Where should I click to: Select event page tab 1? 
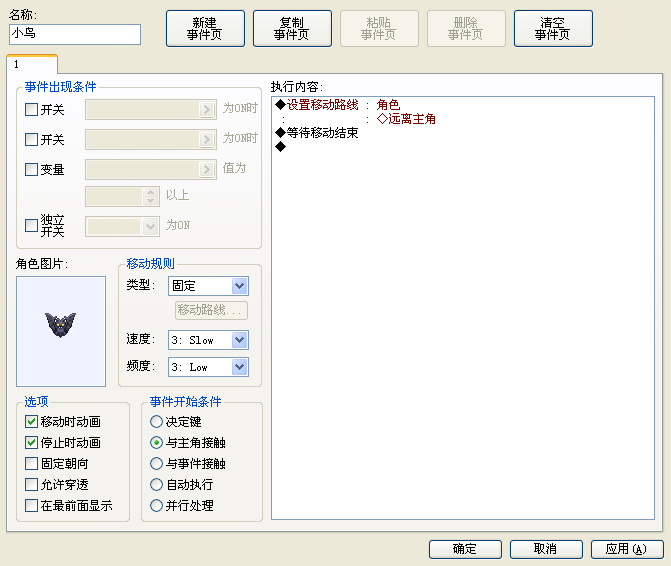click(x=32, y=65)
